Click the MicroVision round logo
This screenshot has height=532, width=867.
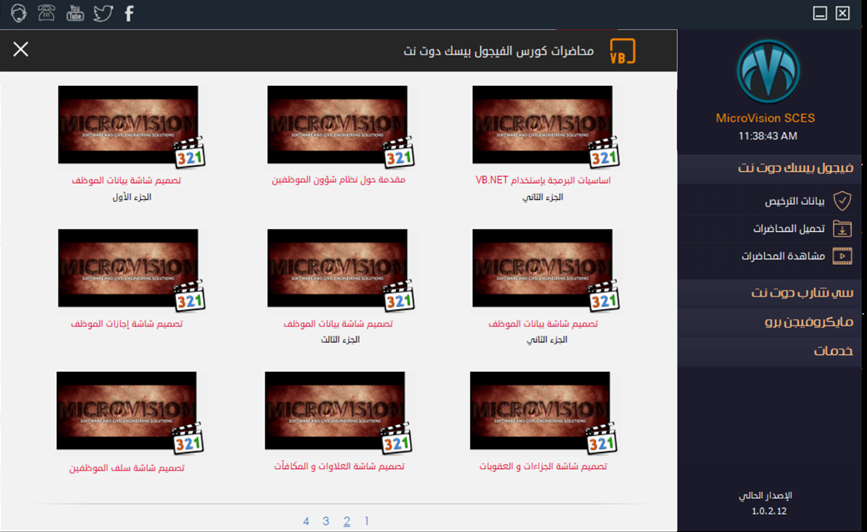coord(768,72)
